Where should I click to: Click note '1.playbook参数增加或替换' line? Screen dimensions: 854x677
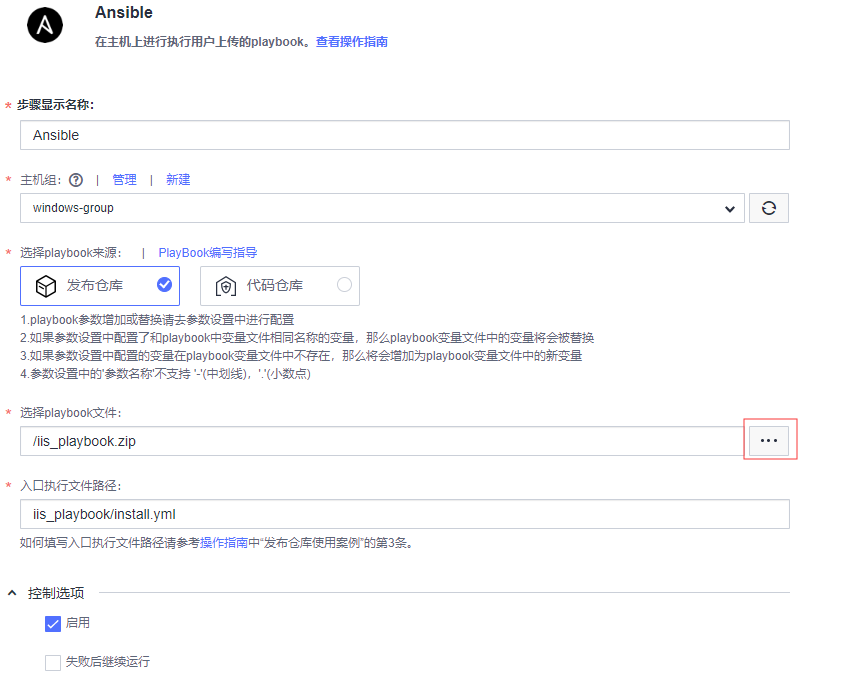coord(157,320)
